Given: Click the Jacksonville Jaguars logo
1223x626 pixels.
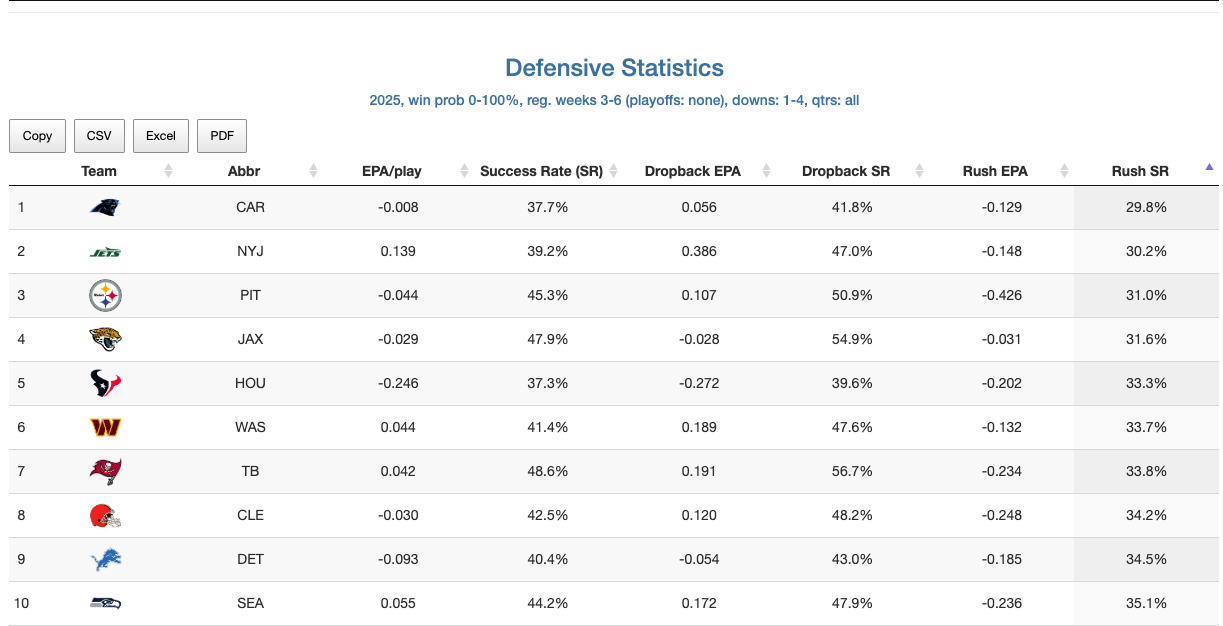Looking at the screenshot, I should click(105, 339).
